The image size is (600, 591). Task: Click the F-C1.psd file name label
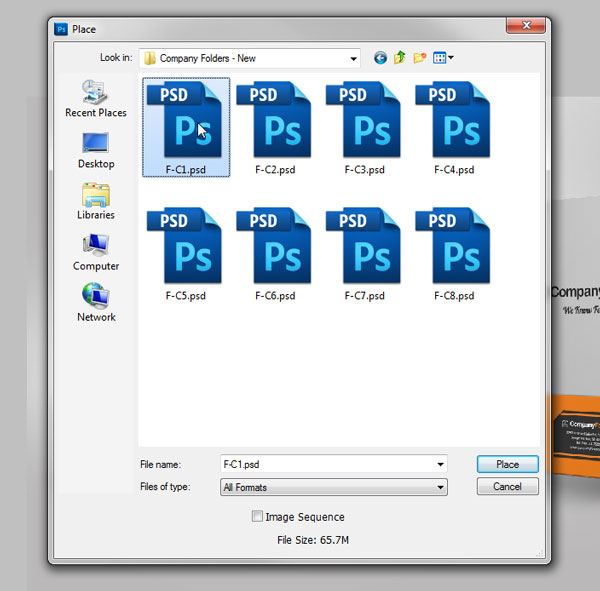(186, 170)
